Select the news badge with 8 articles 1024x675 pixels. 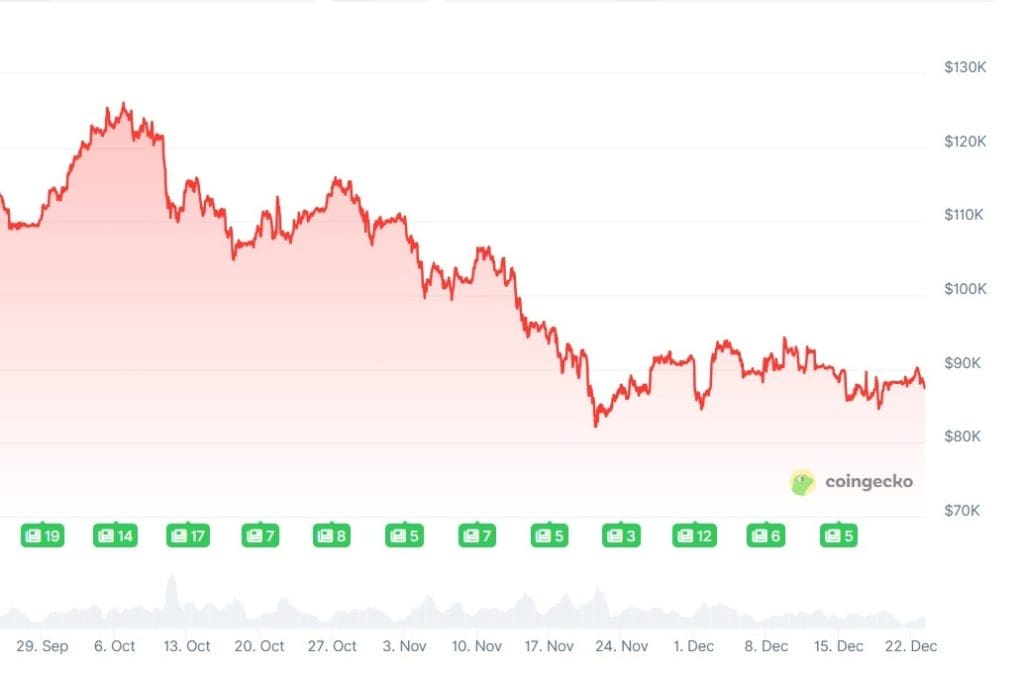[x=332, y=536]
